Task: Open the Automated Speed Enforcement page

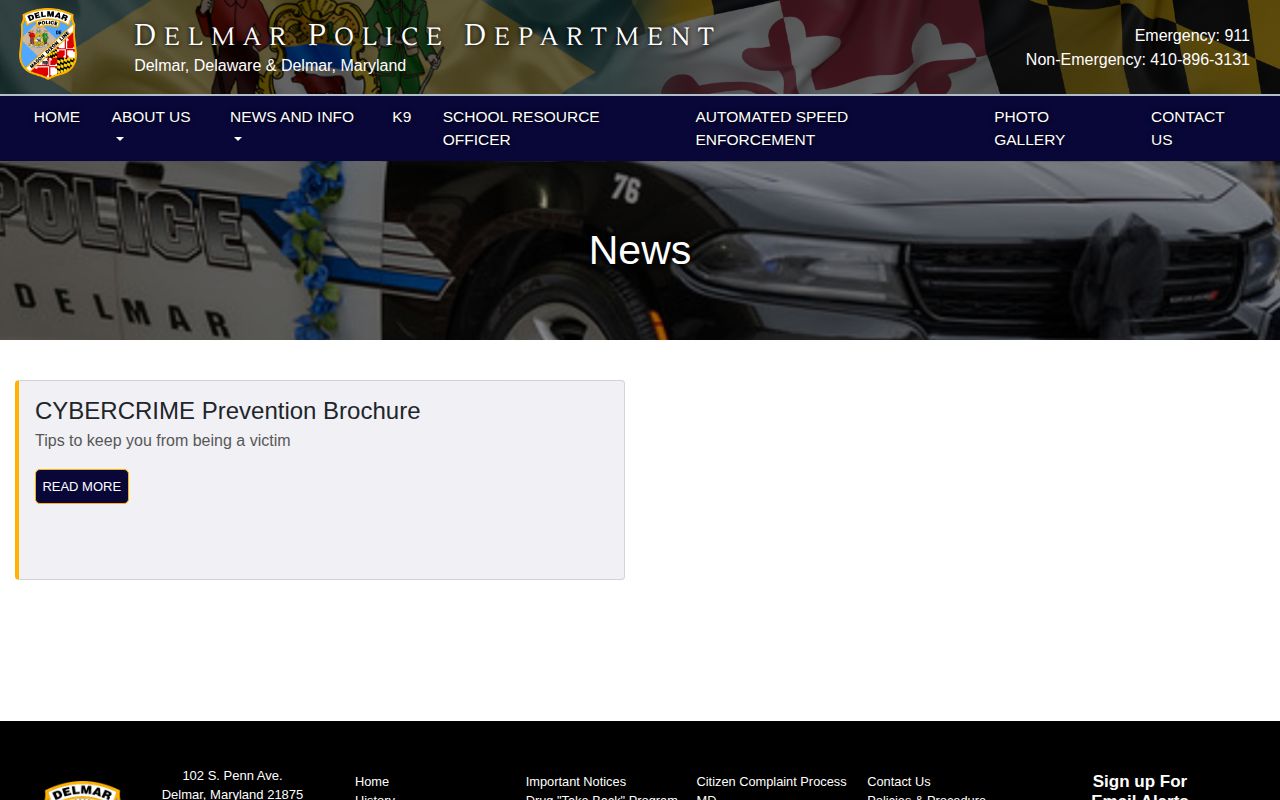Action: click(x=771, y=128)
